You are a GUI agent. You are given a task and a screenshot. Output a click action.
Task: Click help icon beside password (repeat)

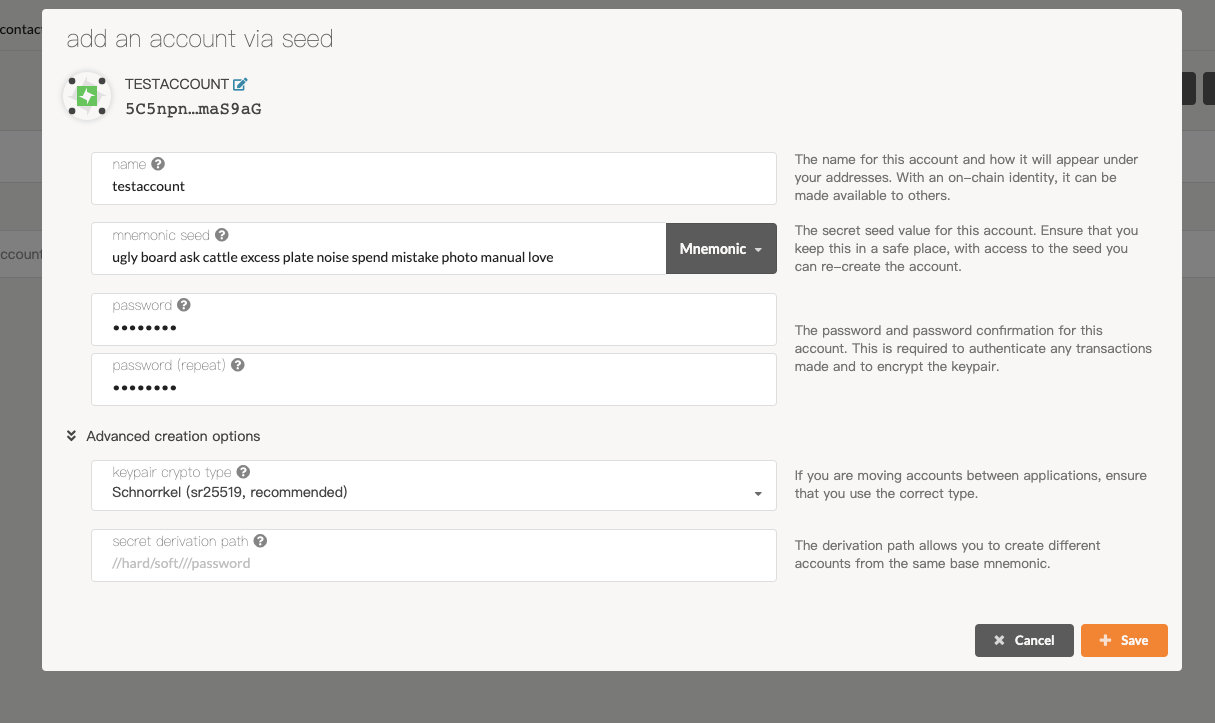point(238,365)
